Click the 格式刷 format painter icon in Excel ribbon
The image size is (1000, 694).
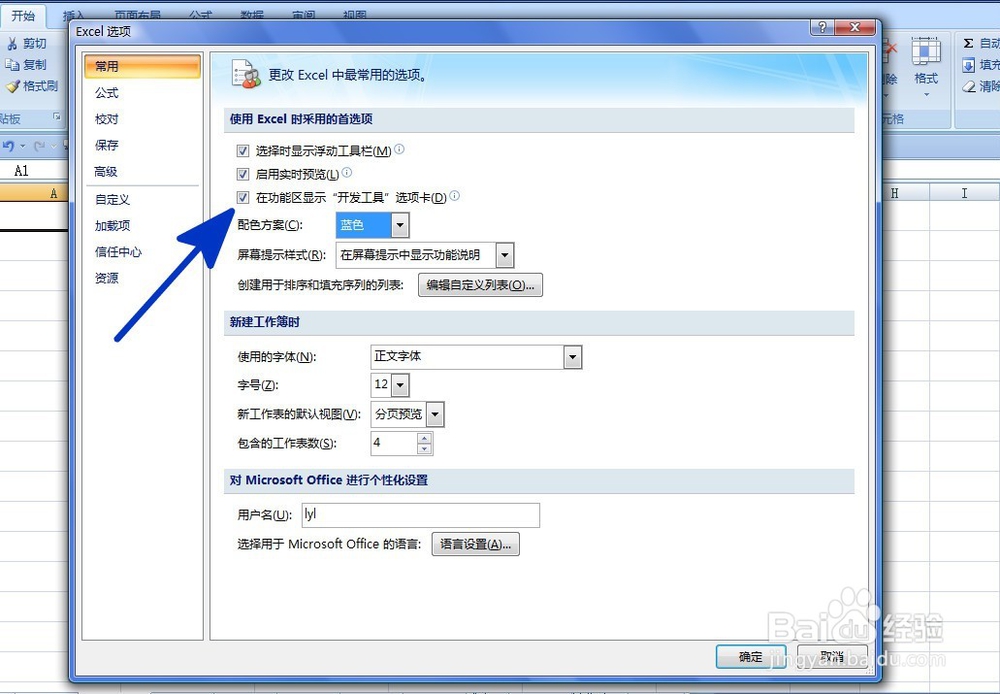(12, 86)
